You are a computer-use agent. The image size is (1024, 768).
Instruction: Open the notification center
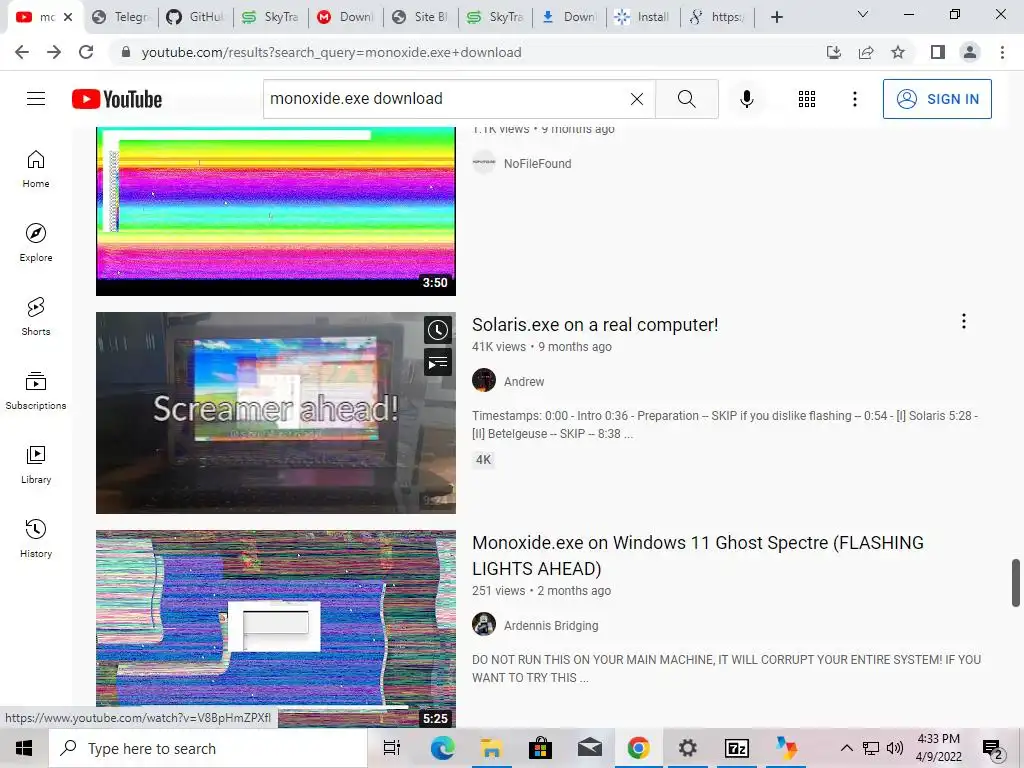coord(993,749)
